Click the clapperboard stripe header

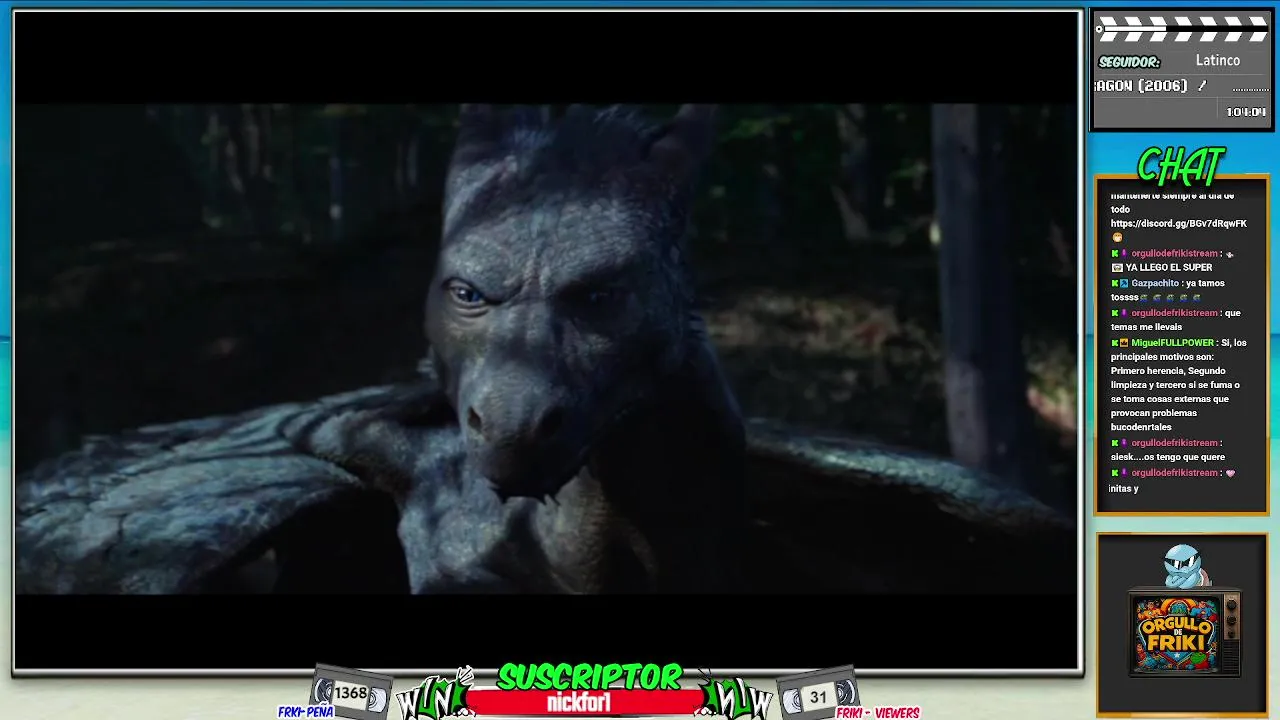click(x=1182, y=29)
